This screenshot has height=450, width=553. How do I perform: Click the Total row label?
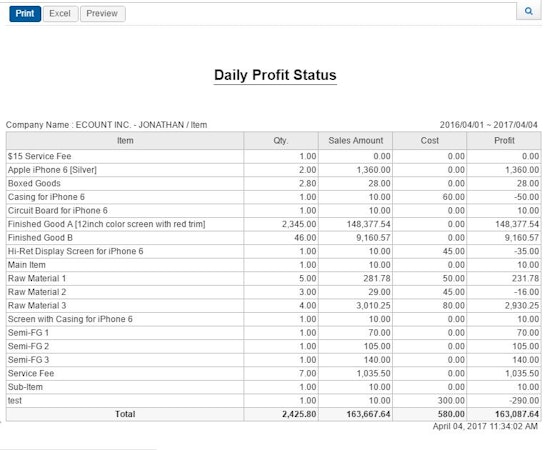point(125,414)
